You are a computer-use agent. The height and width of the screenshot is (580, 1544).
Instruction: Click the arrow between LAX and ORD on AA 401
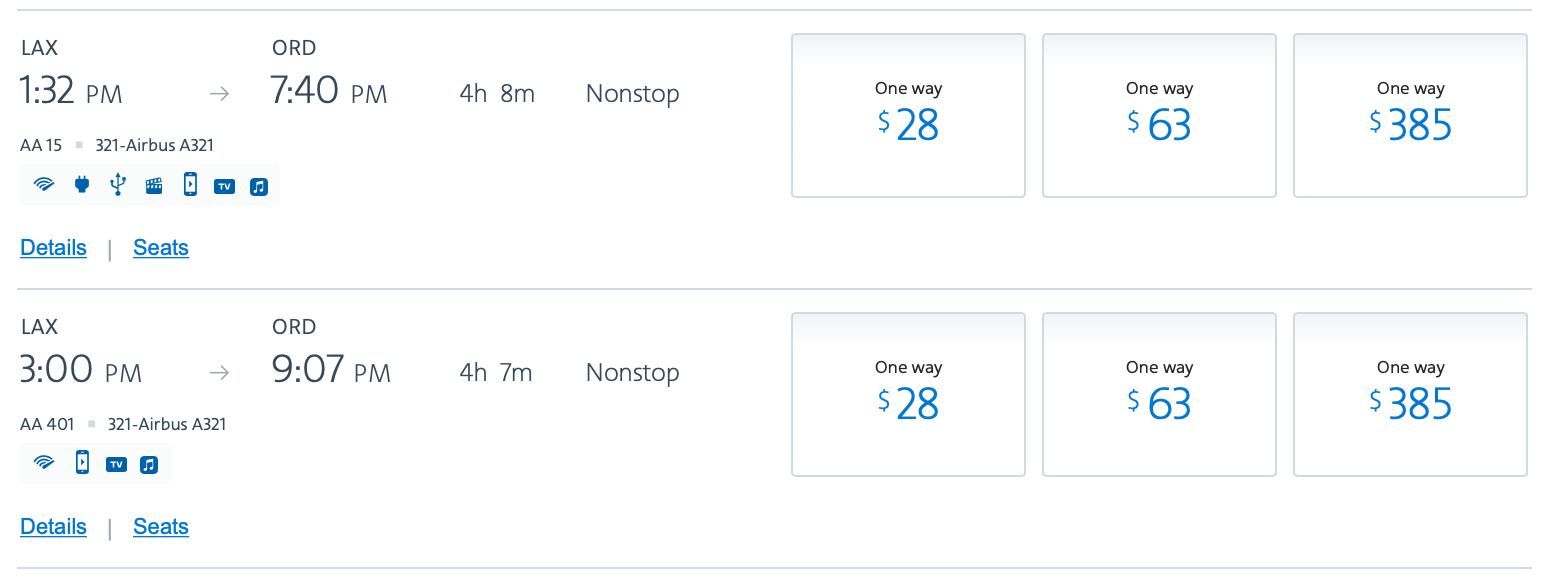click(218, 371)
